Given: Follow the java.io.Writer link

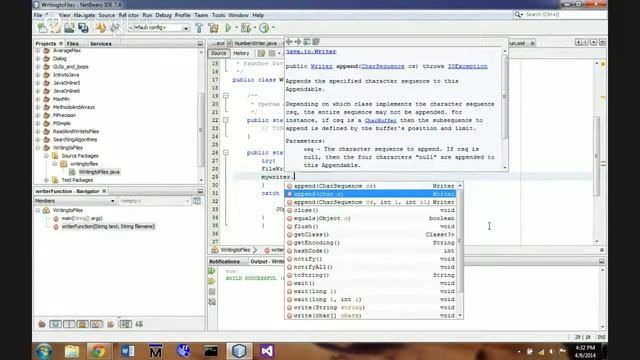Looking at the screenshot, I should pos(311,51).
